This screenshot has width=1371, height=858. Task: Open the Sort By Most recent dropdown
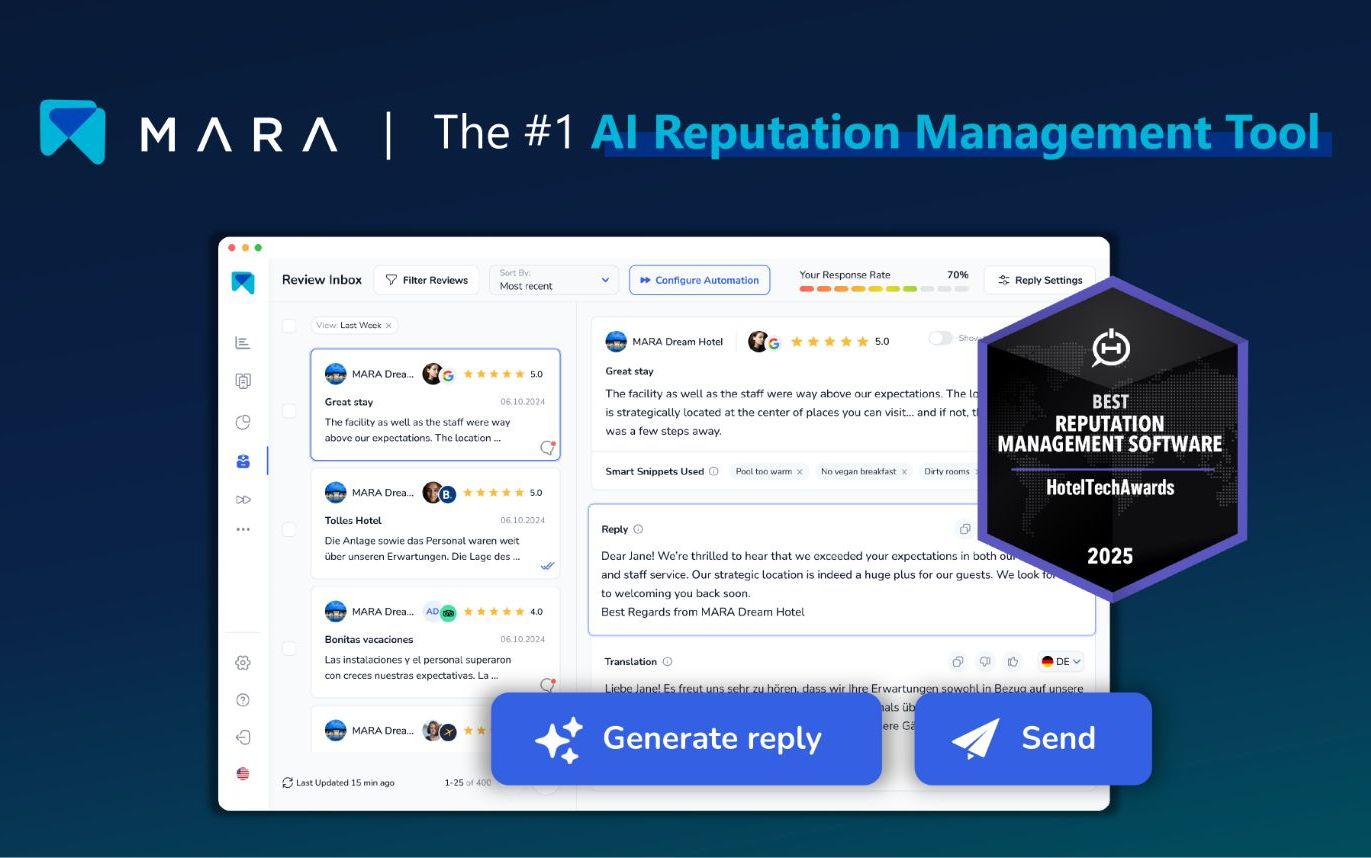pyautogui.click(x=555, y=280)
